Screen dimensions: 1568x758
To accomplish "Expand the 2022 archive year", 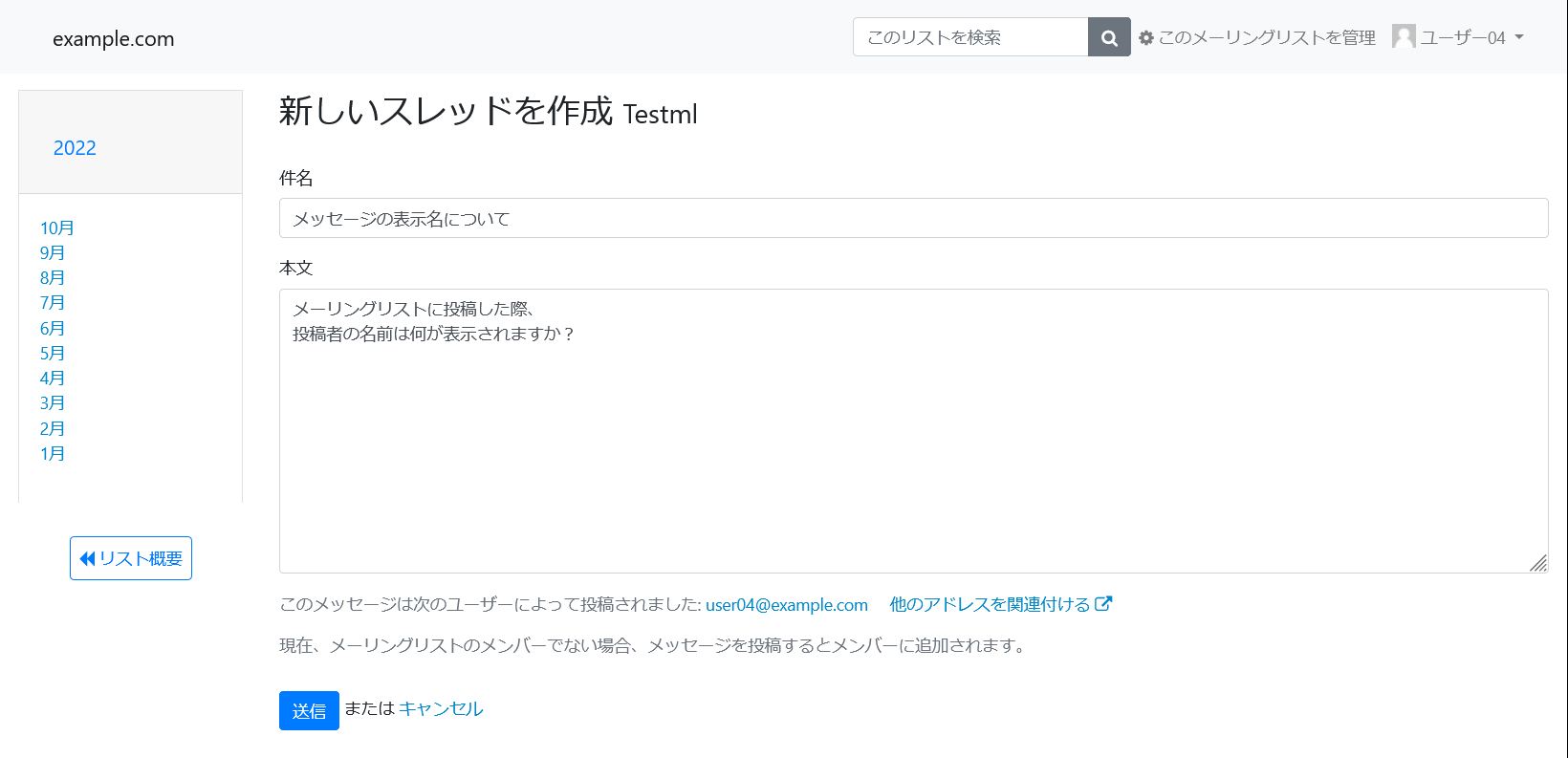I will tap(75, 148).
